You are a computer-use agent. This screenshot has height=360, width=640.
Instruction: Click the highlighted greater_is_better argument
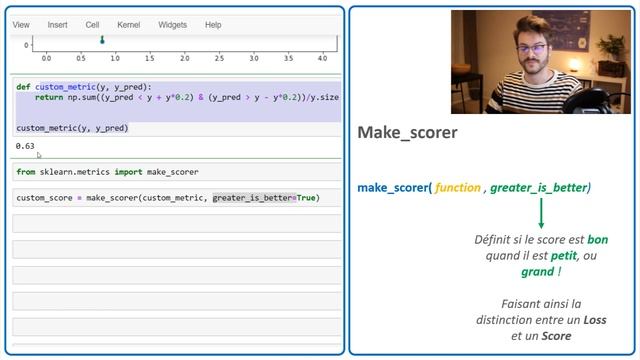pos(254,198)
